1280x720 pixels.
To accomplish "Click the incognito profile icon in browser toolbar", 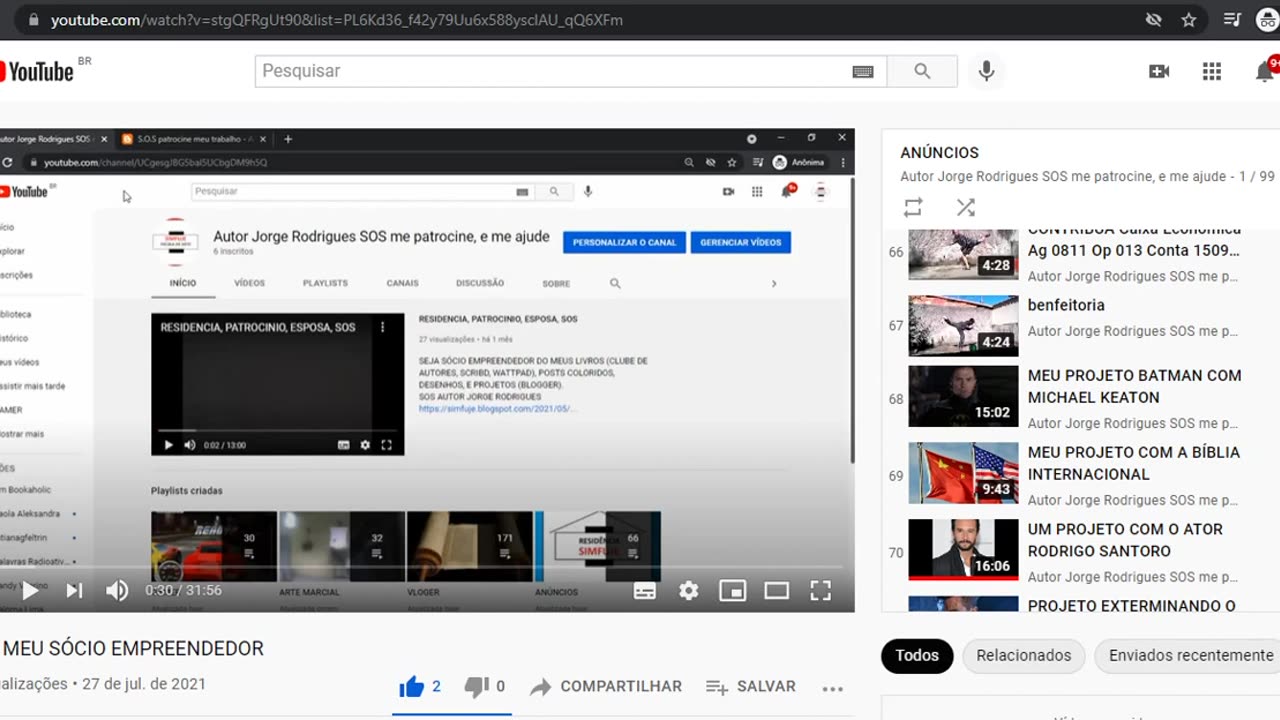I will (1268, 20).
